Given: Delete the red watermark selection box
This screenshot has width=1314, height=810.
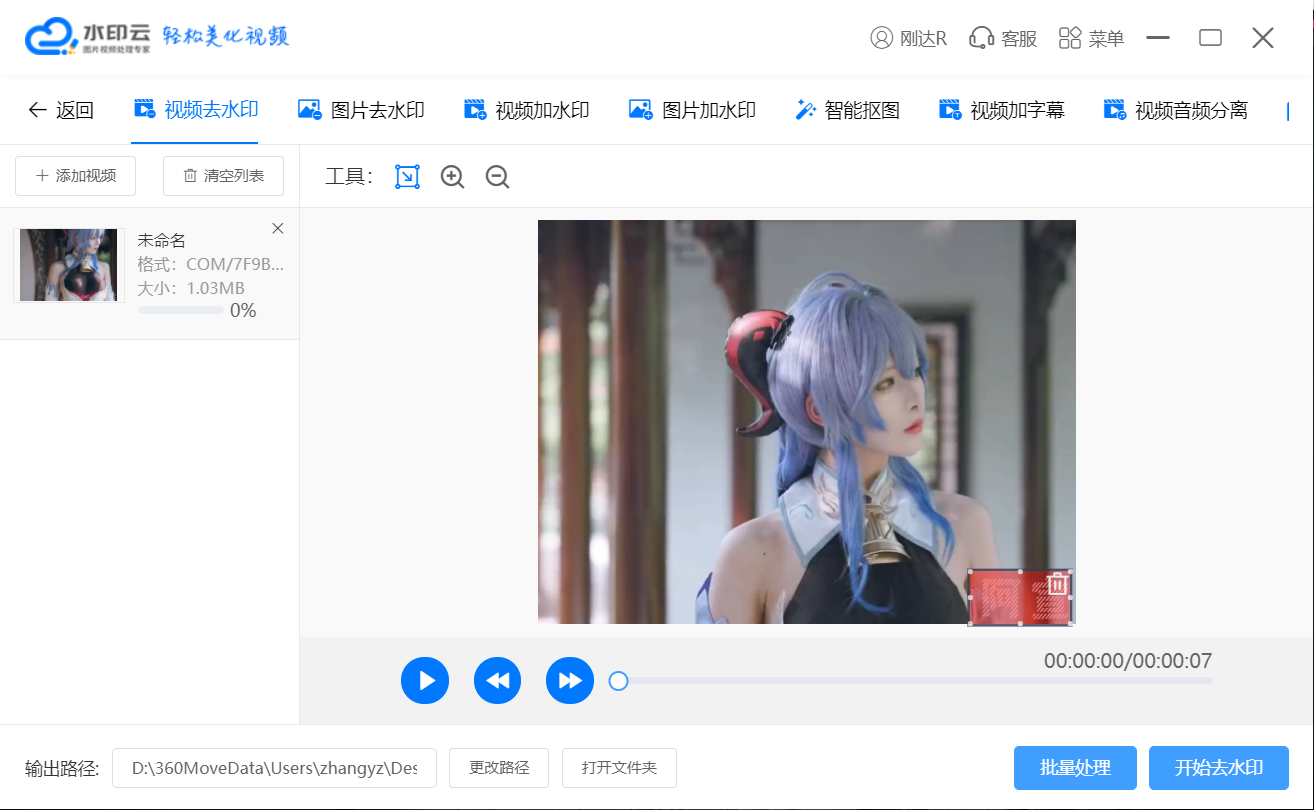Looking at the screenshot, I should coord(1057,584).
